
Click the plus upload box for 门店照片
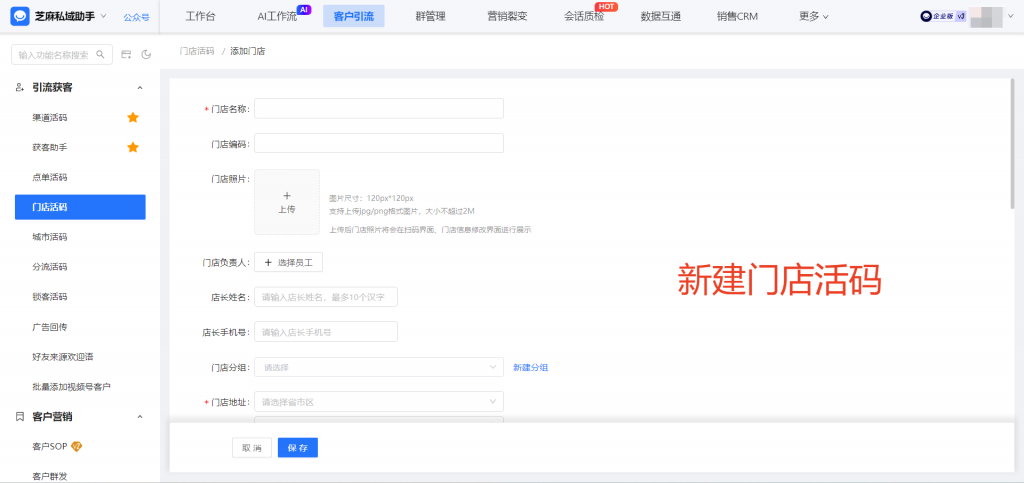coord(287,202)
